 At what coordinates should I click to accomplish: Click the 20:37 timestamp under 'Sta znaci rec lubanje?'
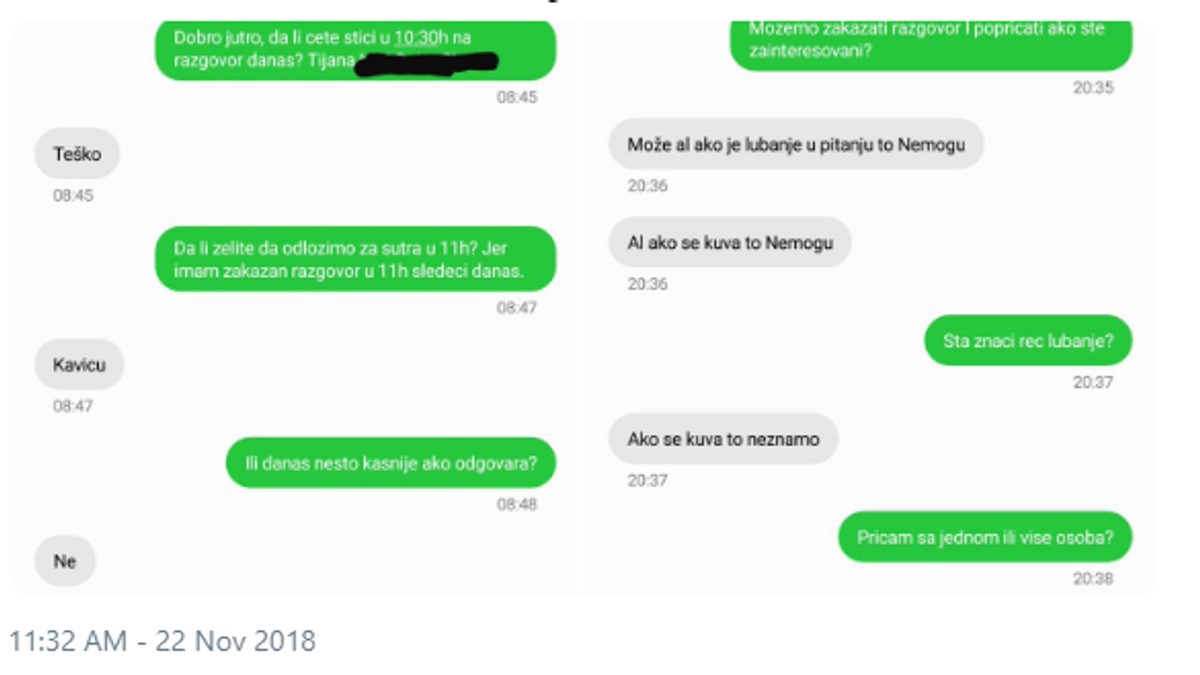click(x=1093, y=382)
